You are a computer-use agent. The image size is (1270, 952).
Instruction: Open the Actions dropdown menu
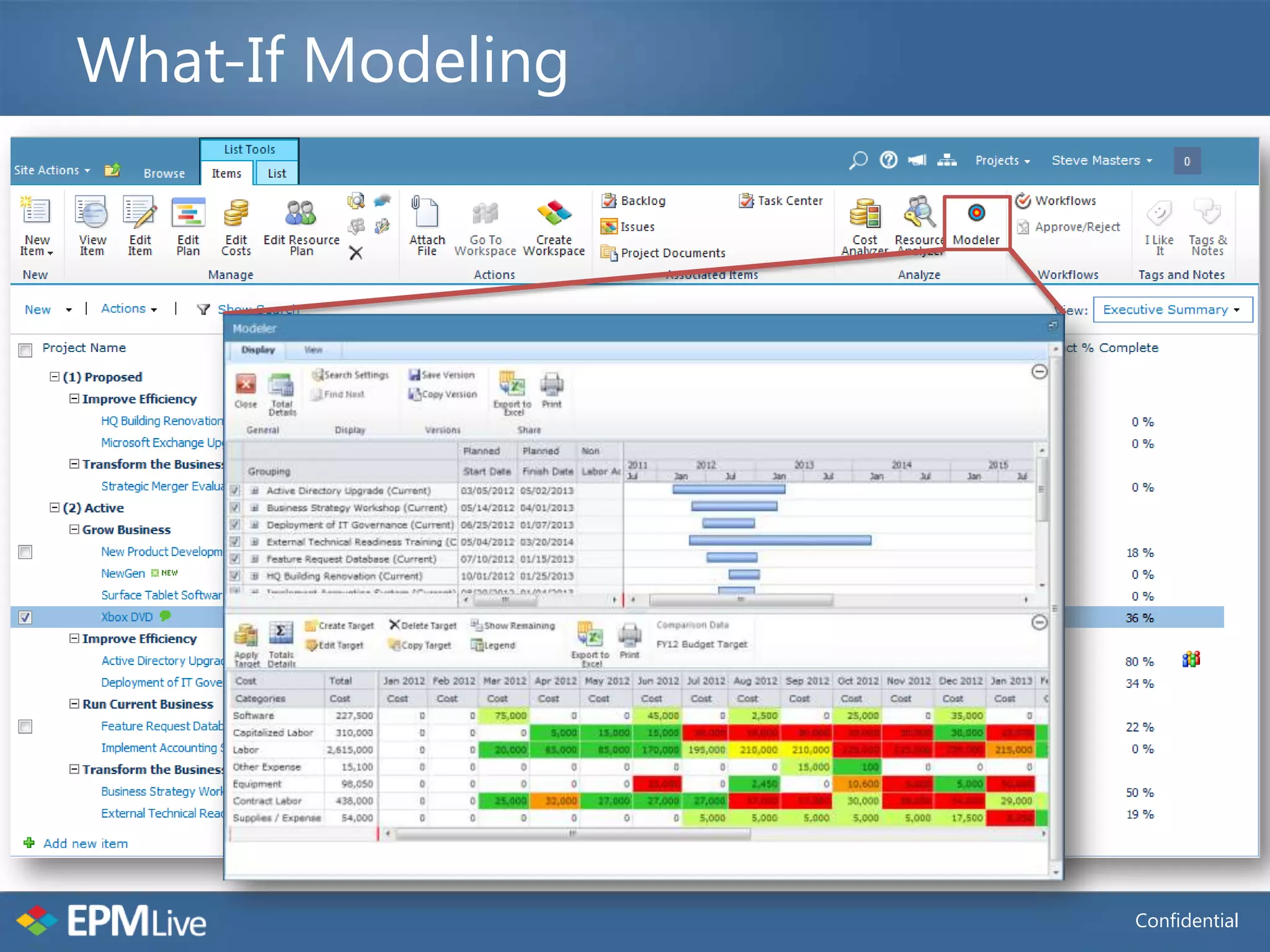tap(129, 309)
